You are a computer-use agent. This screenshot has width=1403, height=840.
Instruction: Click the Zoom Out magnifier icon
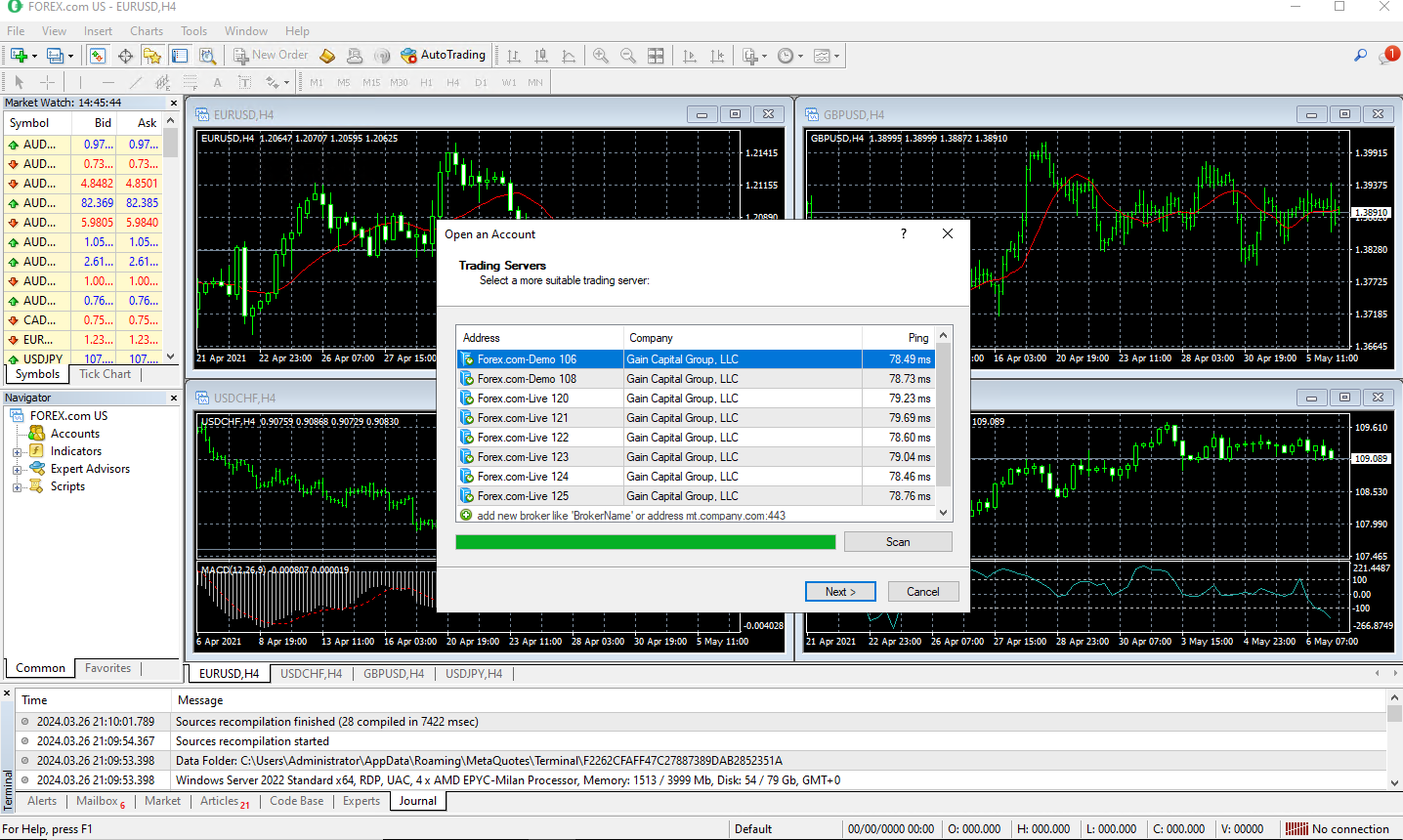[628, 56]
